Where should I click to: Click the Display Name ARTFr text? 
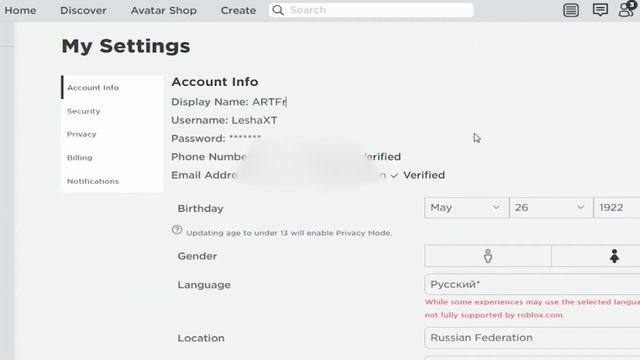pyautogui.click(x=229, y=102)
